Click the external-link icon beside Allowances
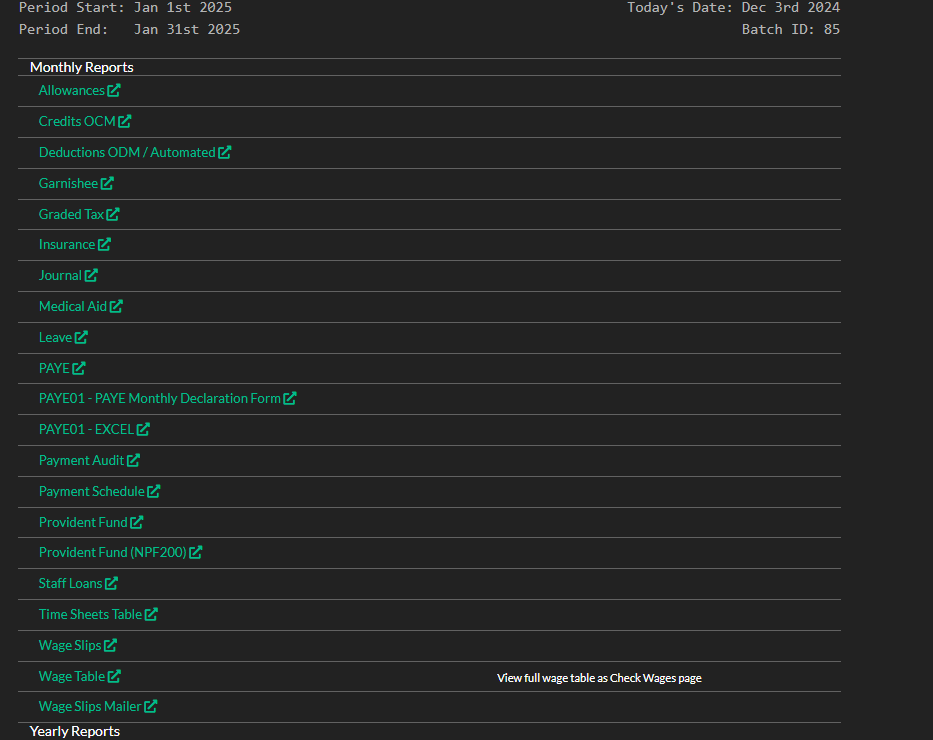Screen dimensions: 933x740 click(x=114, y=91)
